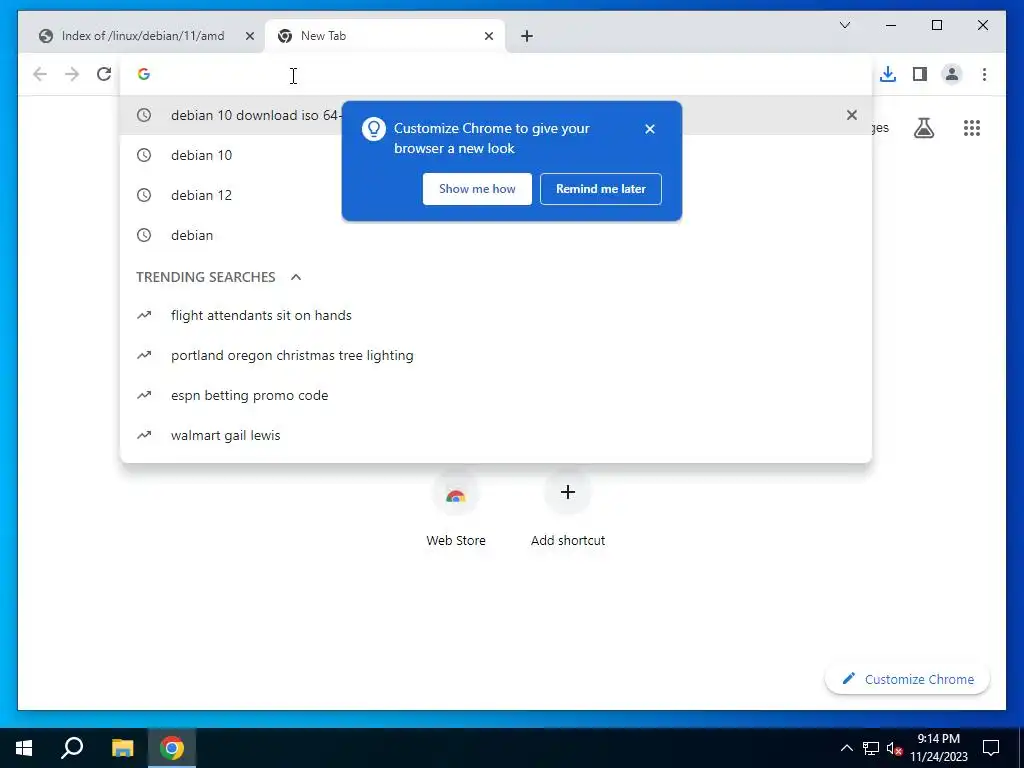The height and width of the screenshot is (768, 1024).
Task: Click the Customize Chrome button
Action: 908,679
